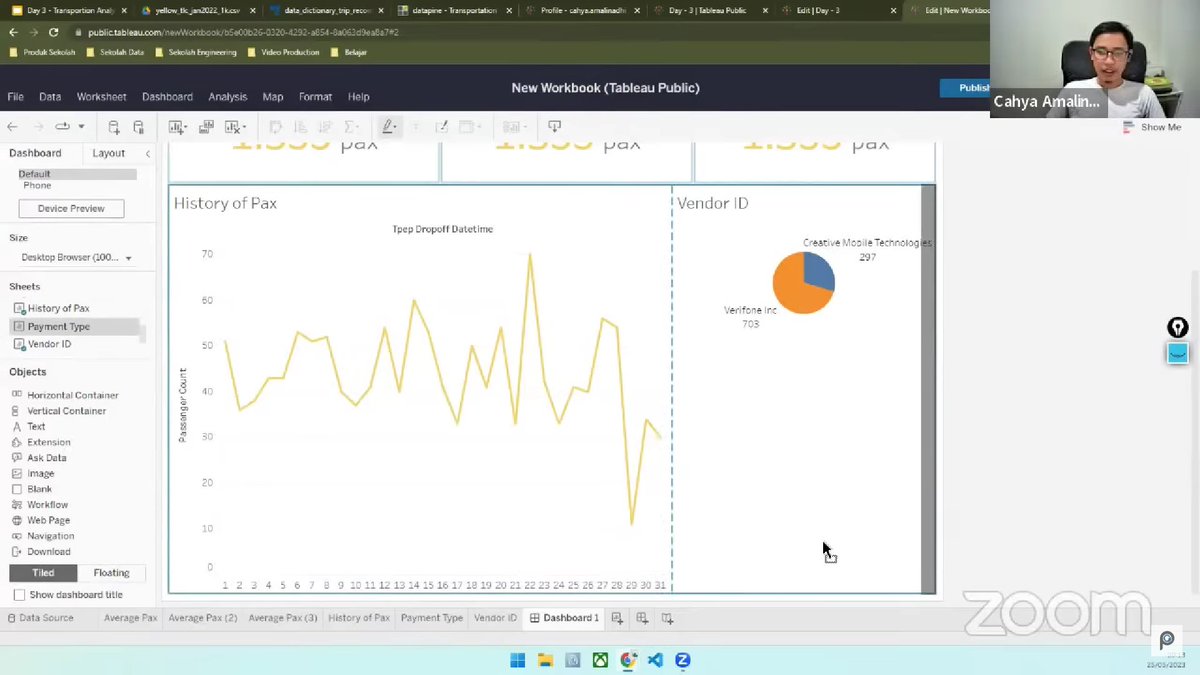
Task: Open the Map menu
Action: click(x=273, y=97)
